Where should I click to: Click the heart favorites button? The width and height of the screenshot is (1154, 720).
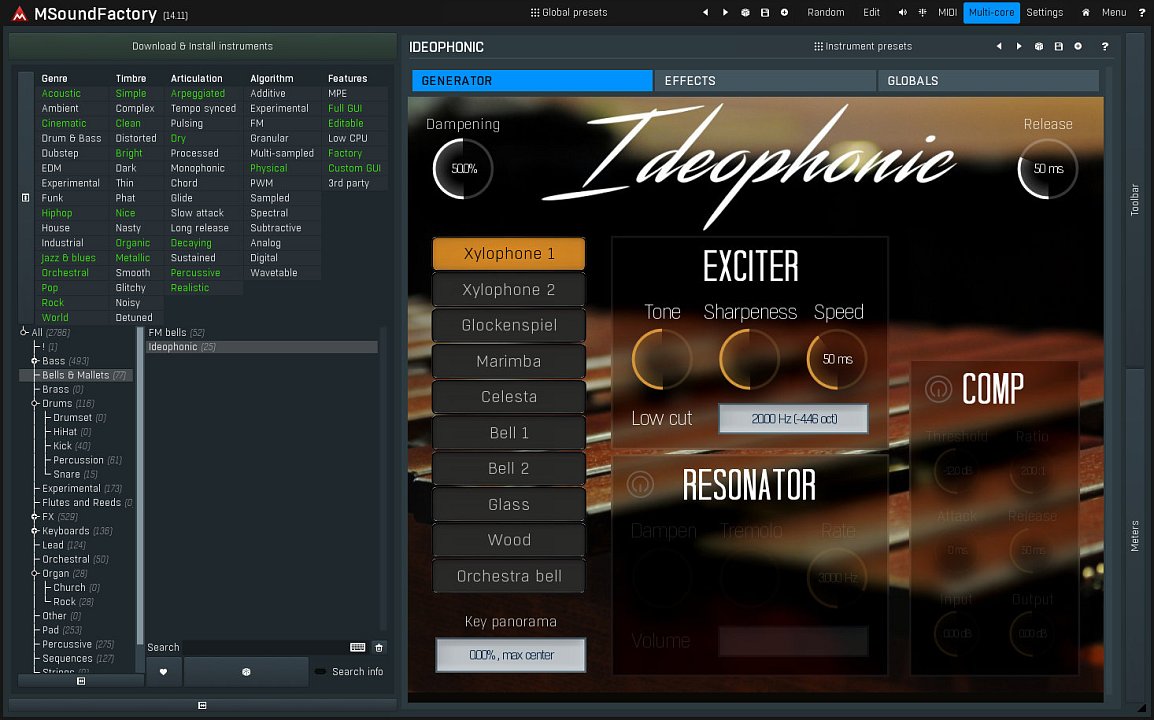coord(163,671)
